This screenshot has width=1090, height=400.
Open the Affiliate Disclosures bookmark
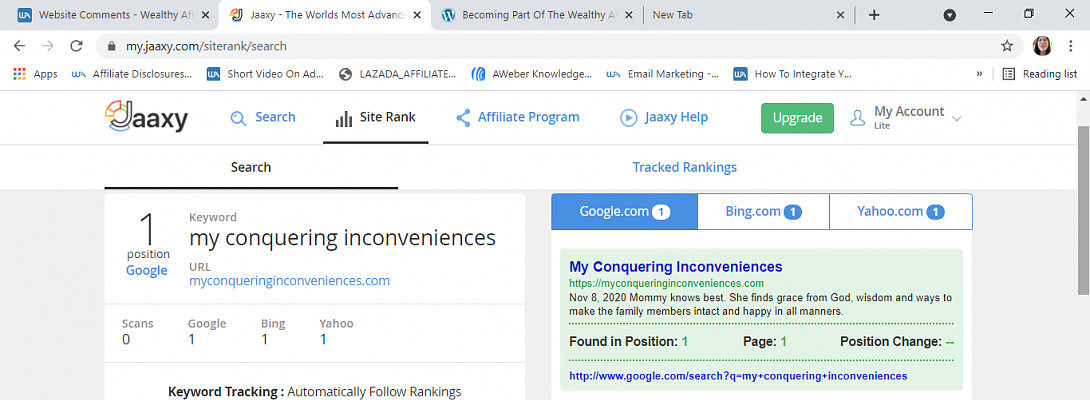(132, 74)
